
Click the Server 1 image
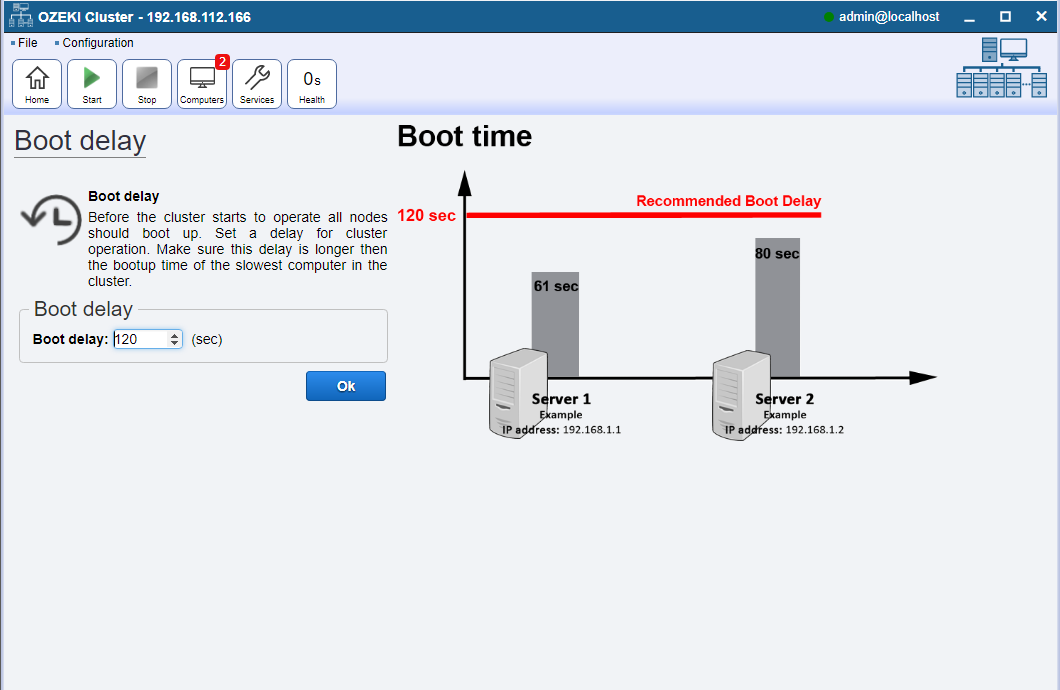click(x=519, y=393)
